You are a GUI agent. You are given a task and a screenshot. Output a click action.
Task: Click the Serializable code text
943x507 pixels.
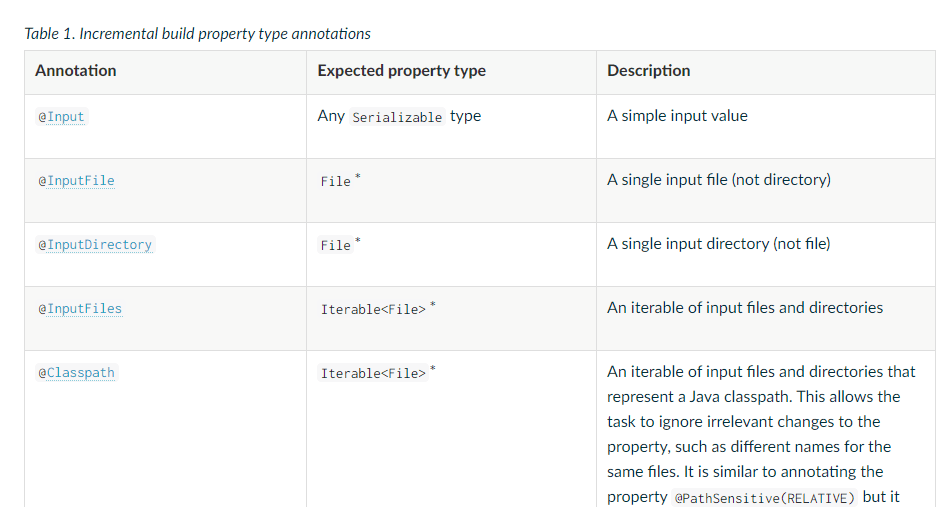pos(397,117)
